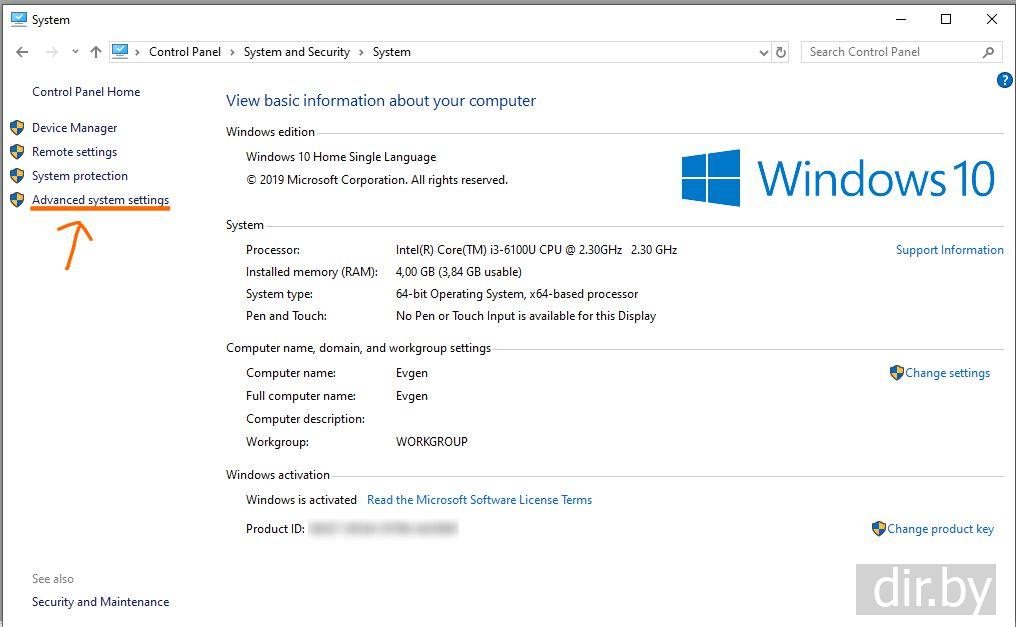Click Support Information link
Image resolution: width=1016 pixels, height=627 pixels.
pyautogui.click(x=949, y=250)
